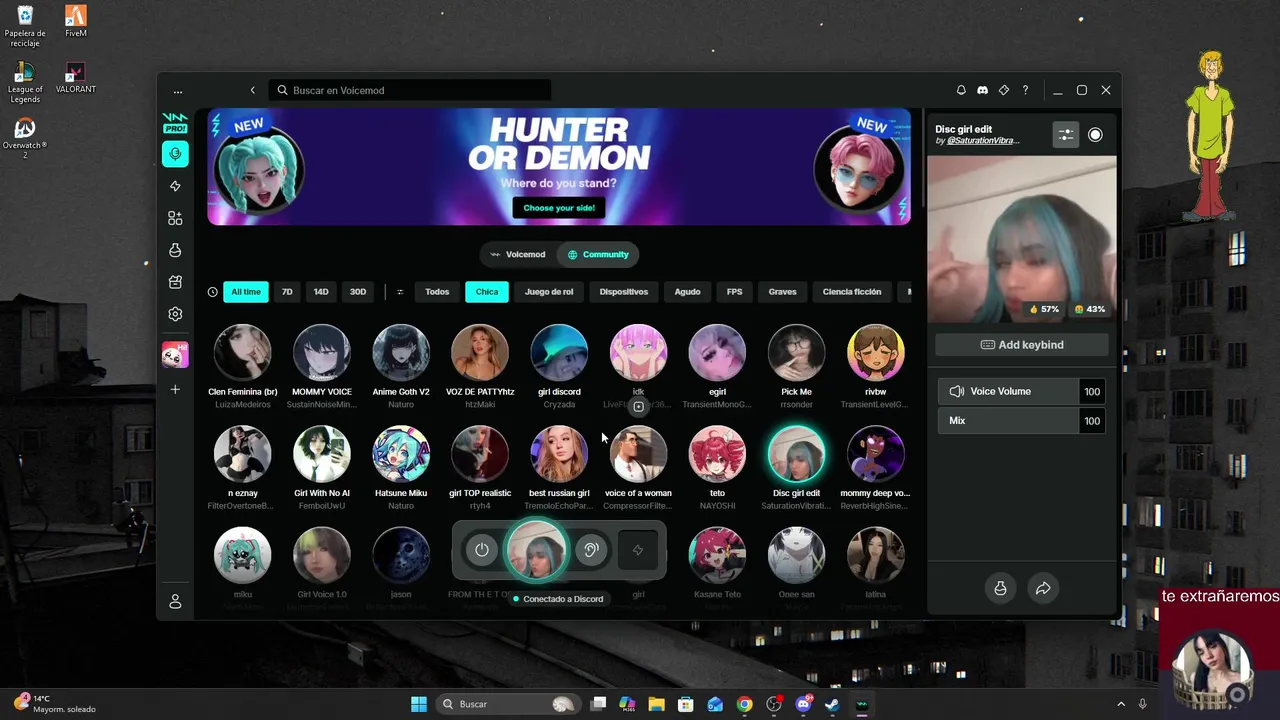This screenshot has height=720, width=1280.
Task: Select the Agudo category filter
Action: [x=687, y=292]
